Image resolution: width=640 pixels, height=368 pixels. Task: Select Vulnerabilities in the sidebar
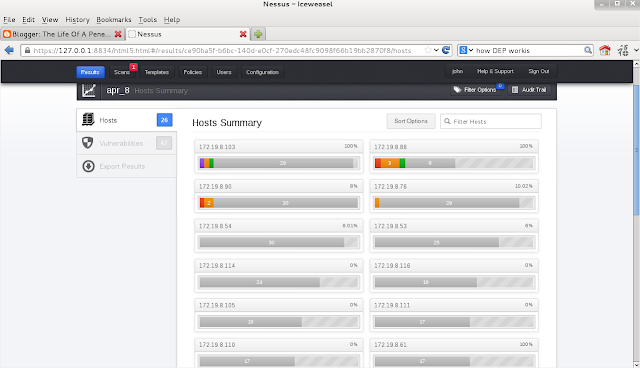127,143
